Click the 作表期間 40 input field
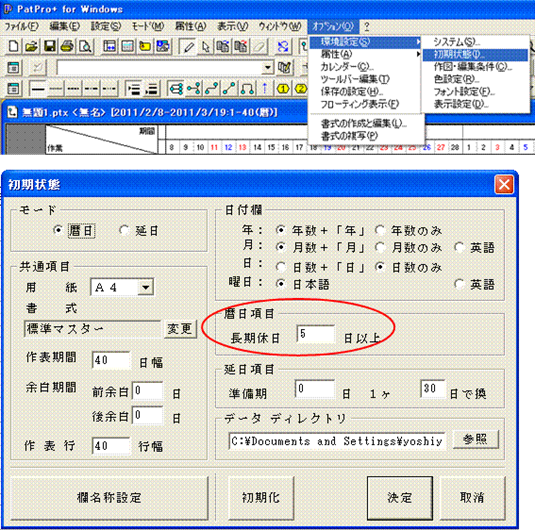535x530 pixels. coord(111,360)
